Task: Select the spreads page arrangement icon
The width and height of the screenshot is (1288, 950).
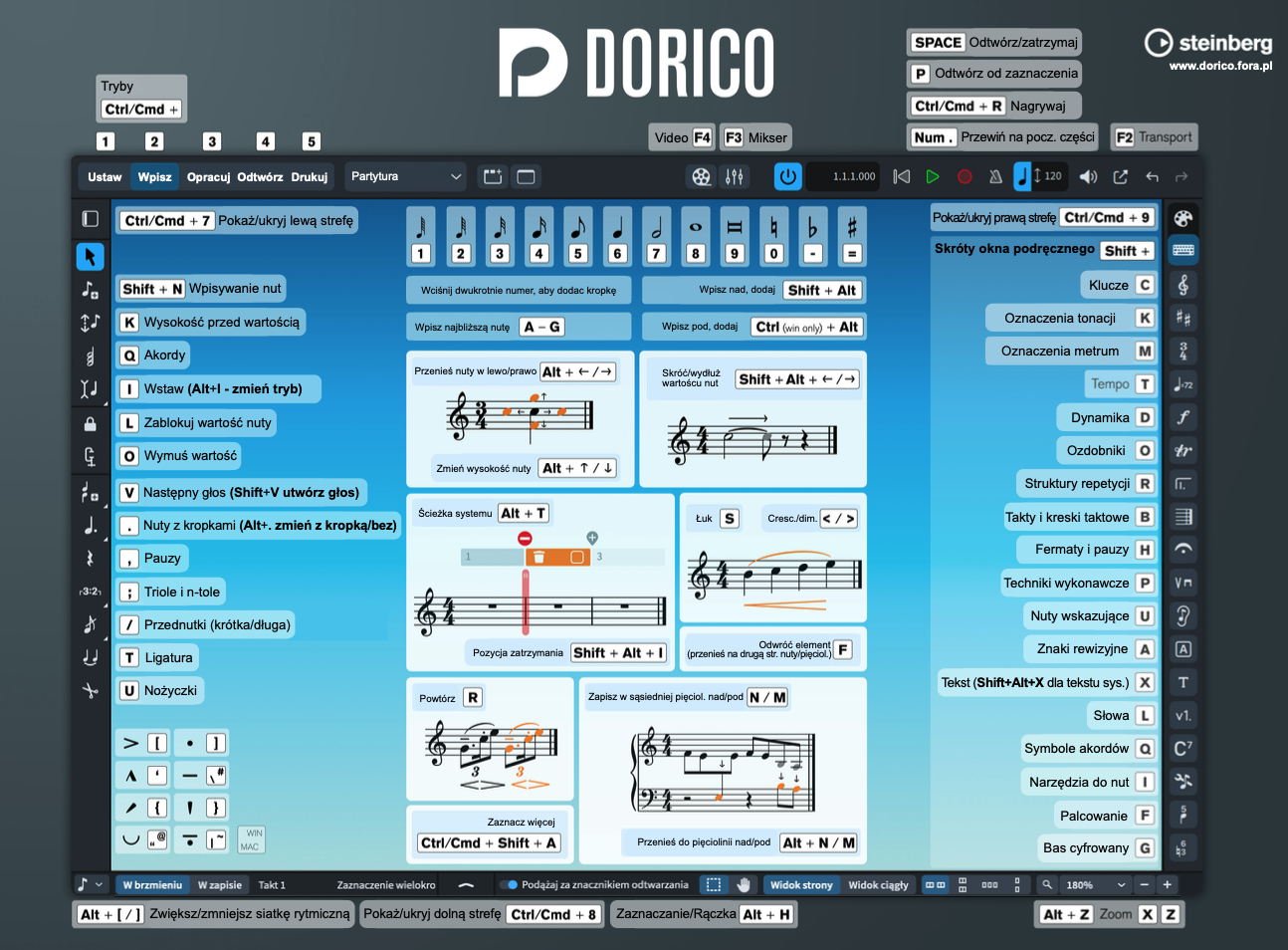Action: pos(936,884)
